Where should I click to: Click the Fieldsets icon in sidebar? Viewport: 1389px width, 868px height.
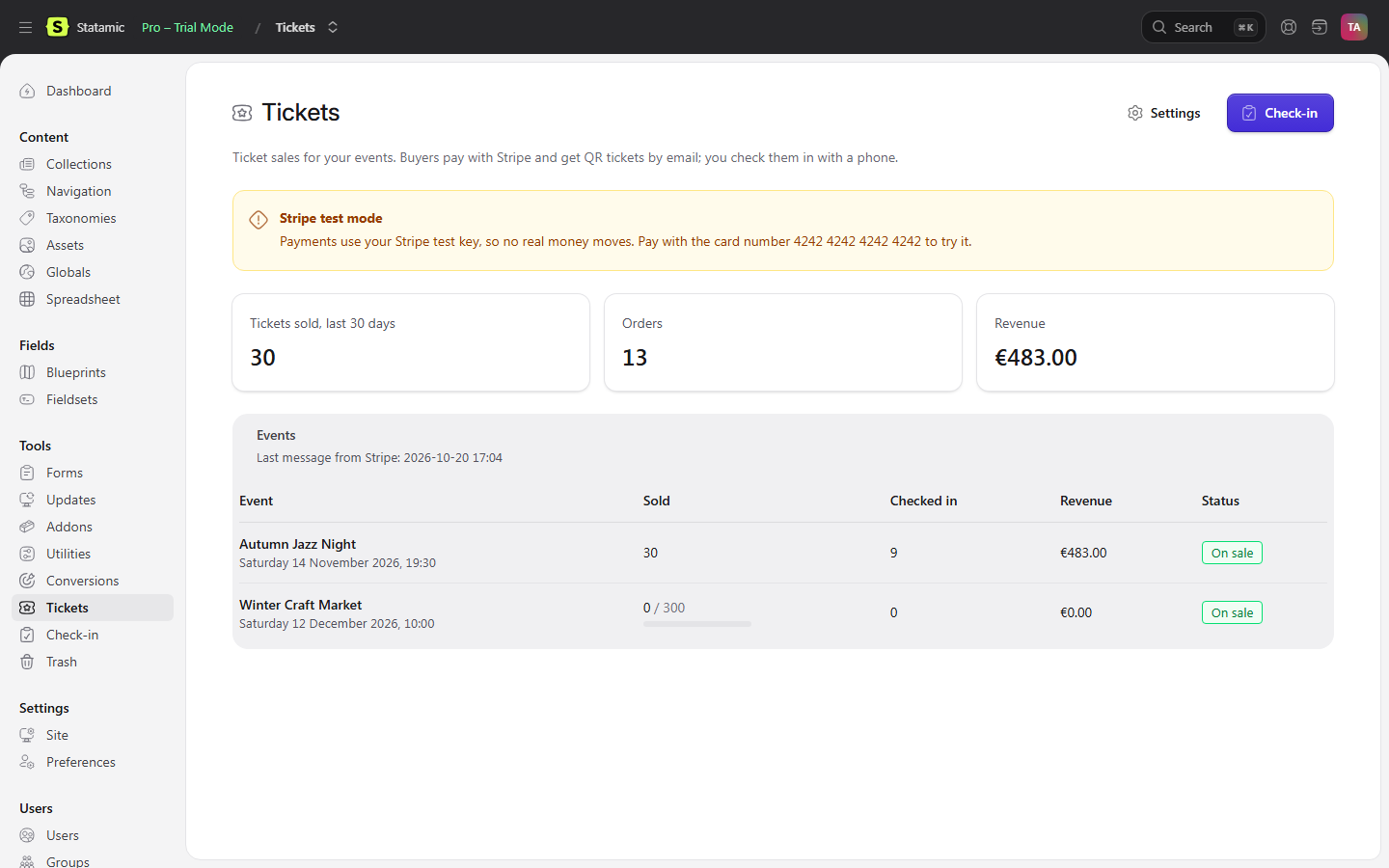(x=27, y=399)
